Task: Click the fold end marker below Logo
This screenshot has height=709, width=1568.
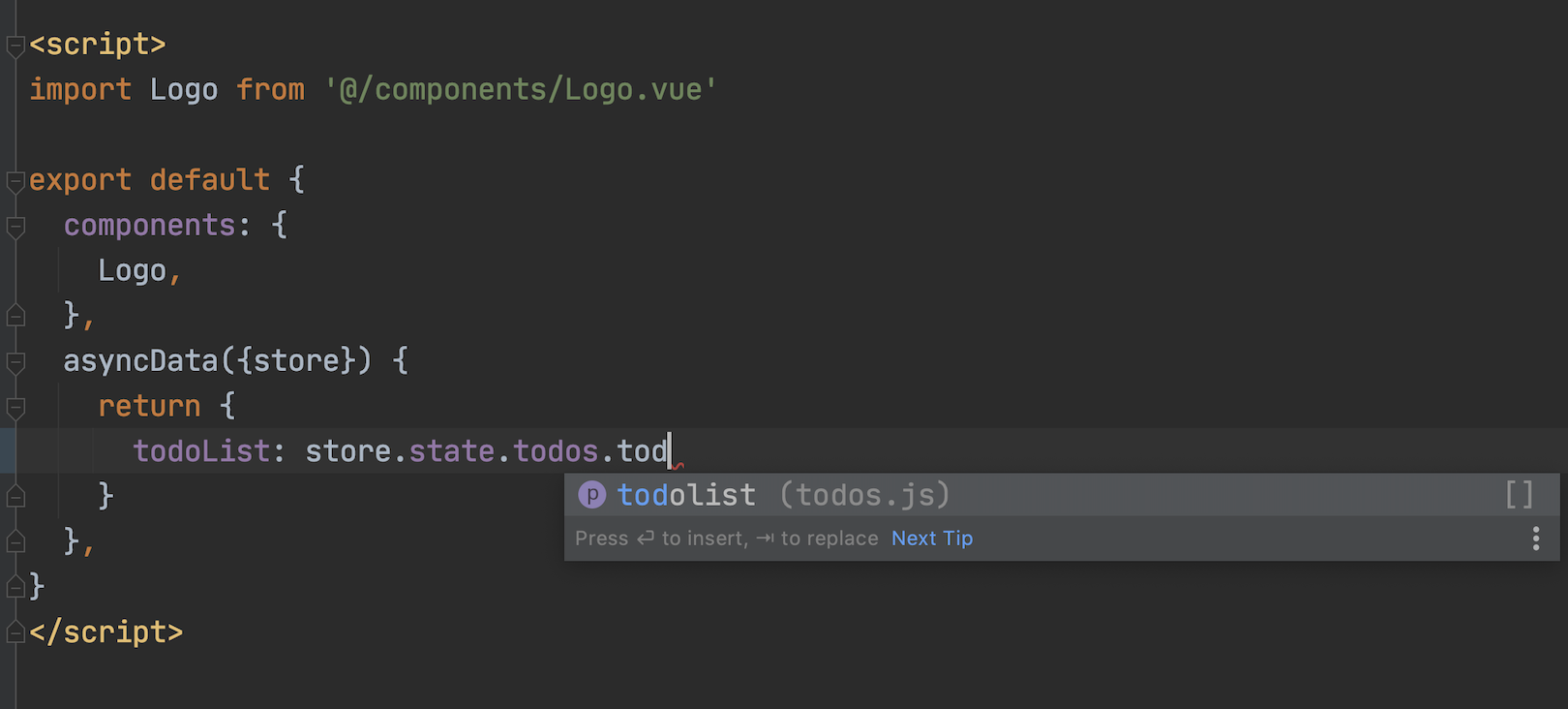Action: tap(15, 316)
